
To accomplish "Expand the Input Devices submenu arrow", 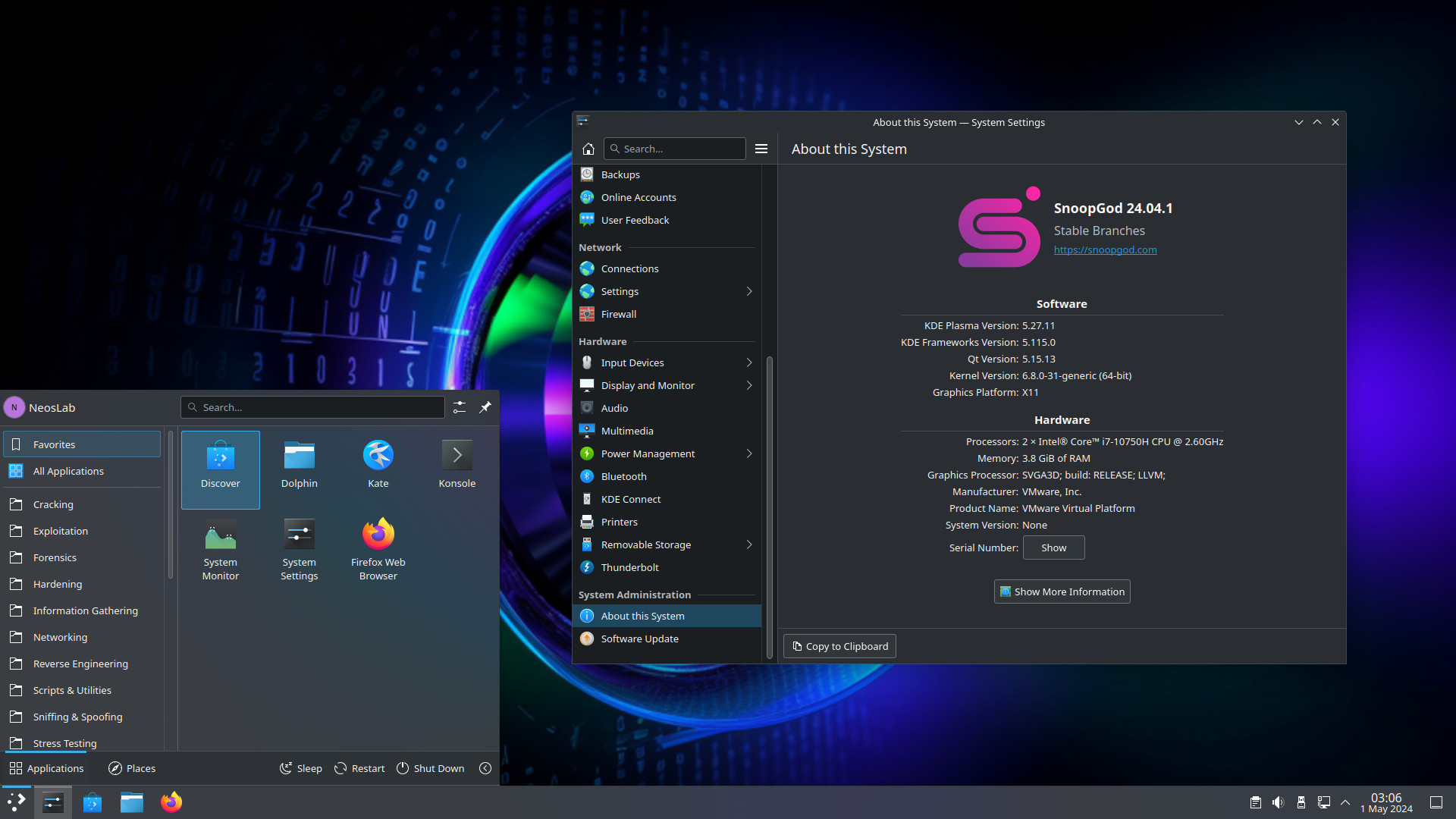I will (749, 362).
